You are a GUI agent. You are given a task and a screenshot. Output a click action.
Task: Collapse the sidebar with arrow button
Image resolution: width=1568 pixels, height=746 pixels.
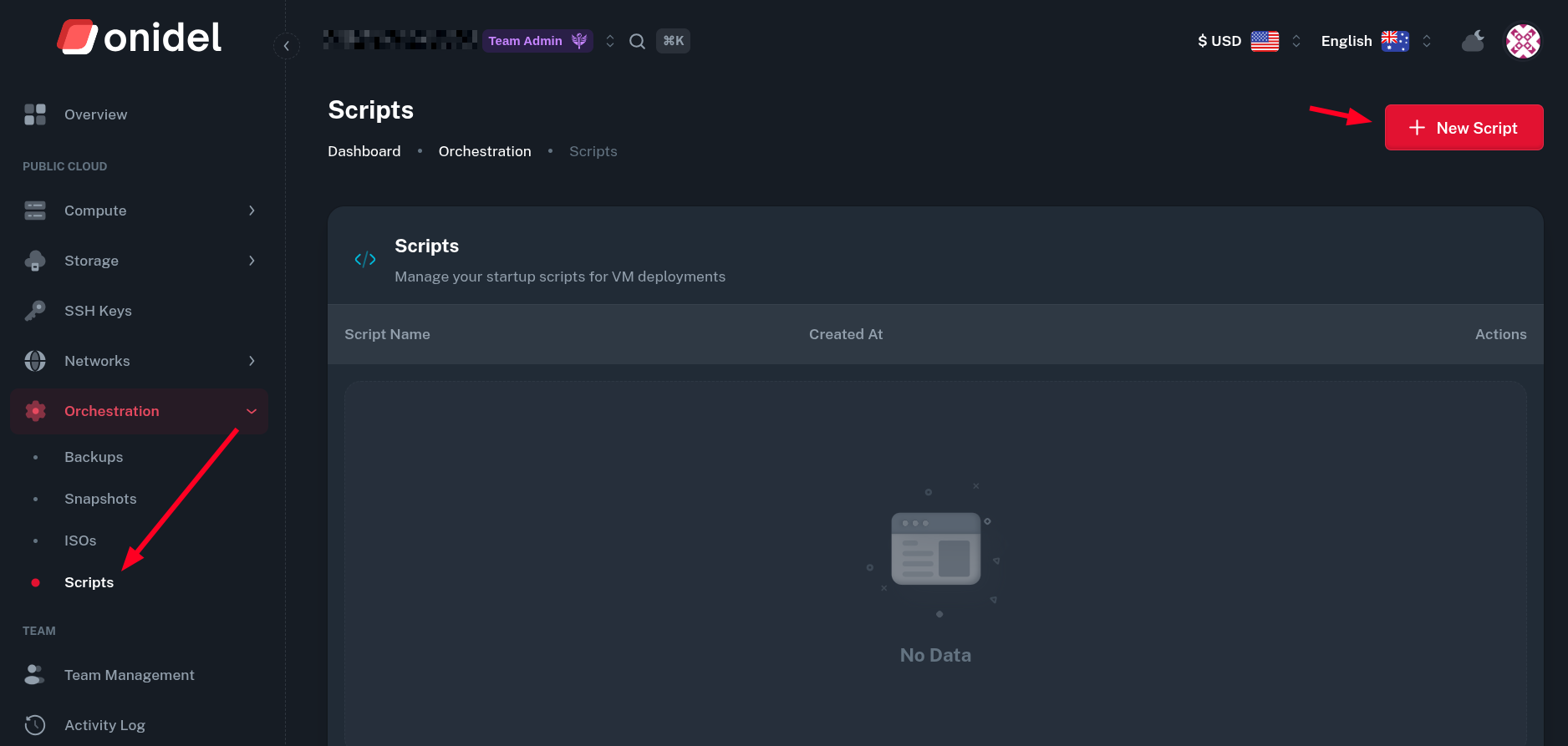[287, 46]
